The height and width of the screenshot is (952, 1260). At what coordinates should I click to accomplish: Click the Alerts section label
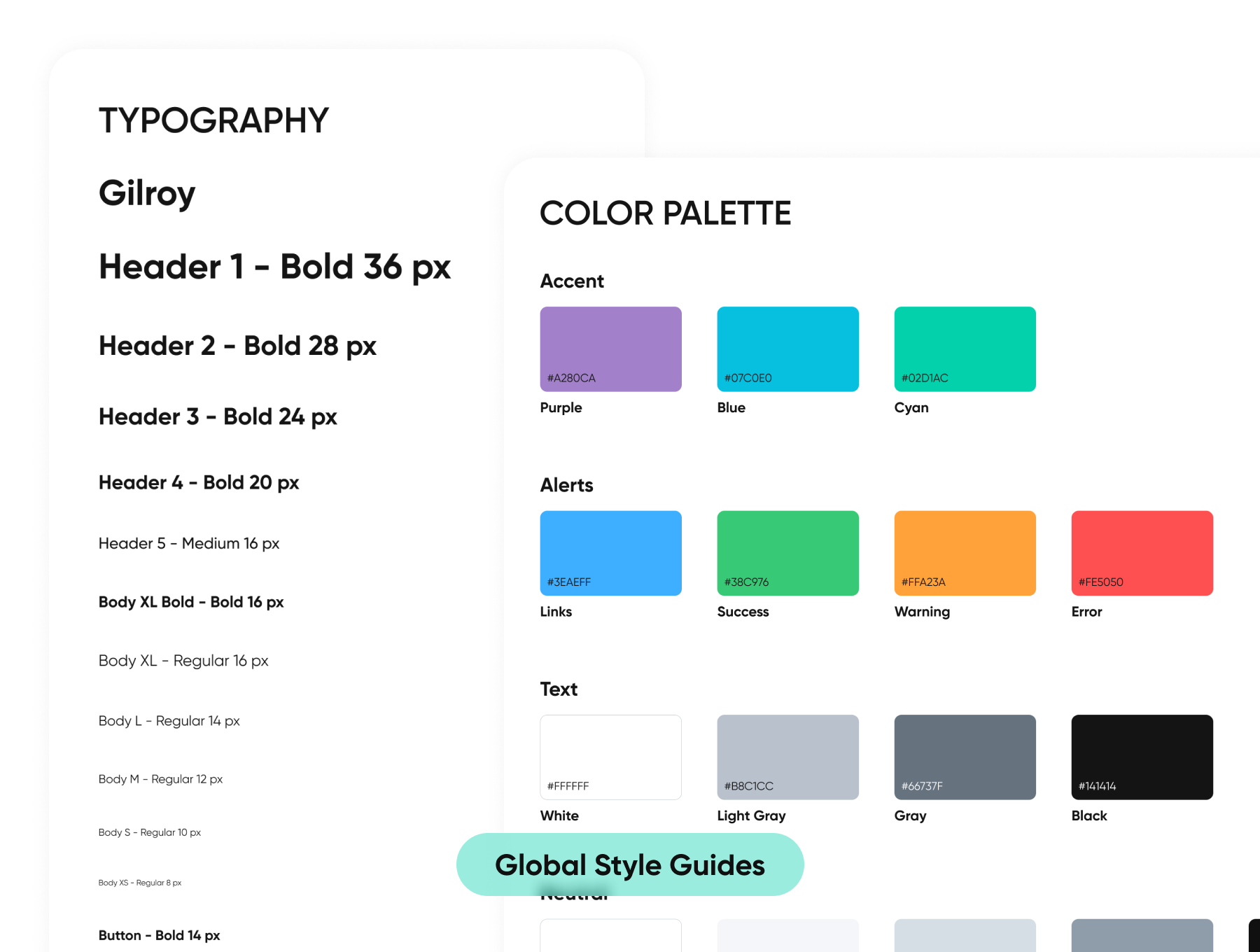pyautogui.click(x=566, y=485)
